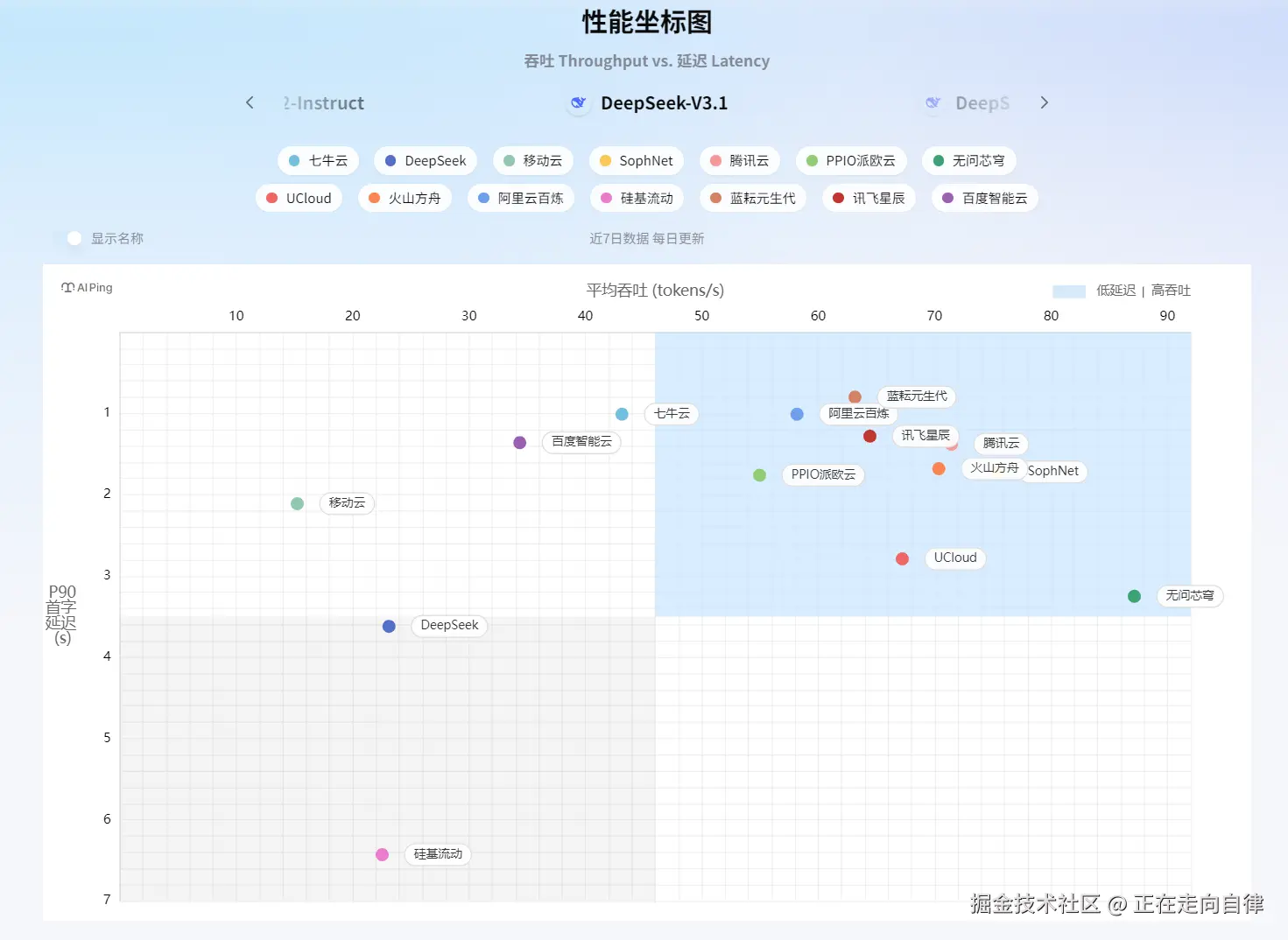The height and width of the screenshot is (940, 1288).
Task: Click the 讯飞星辰 chart label
Action: (x=926, y=436)
